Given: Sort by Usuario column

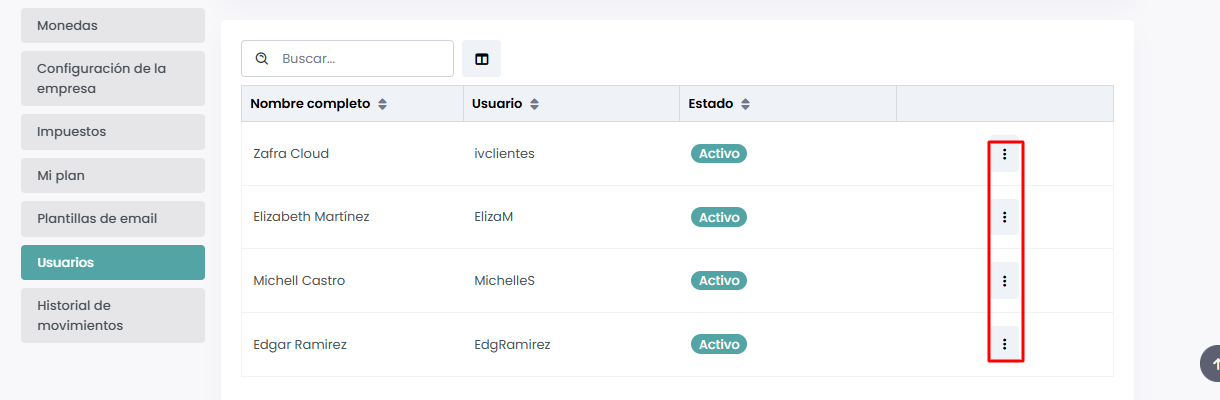Looking at the screenshot, I should coord(534,104).
